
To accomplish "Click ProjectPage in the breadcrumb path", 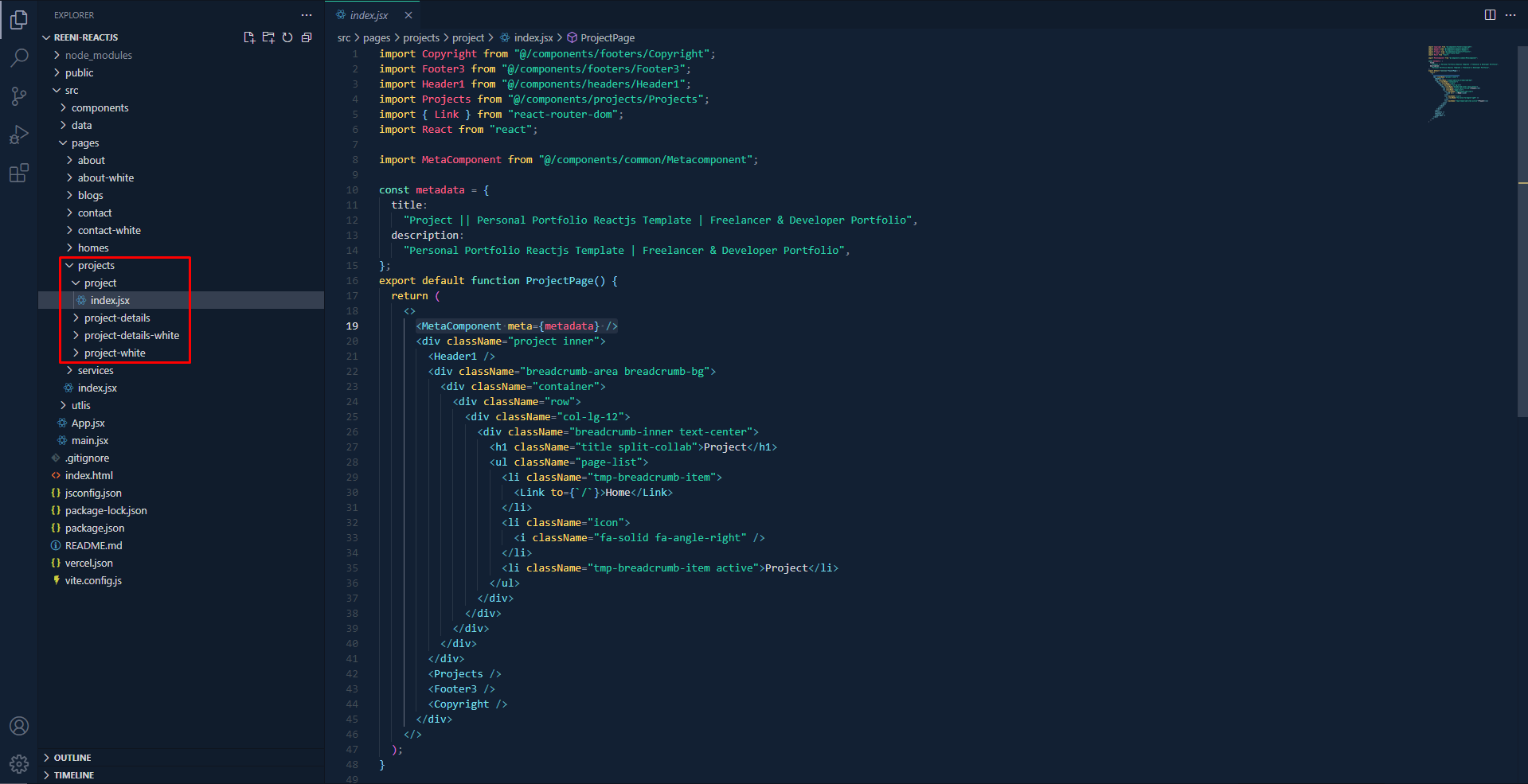I will tap(607, 37).
